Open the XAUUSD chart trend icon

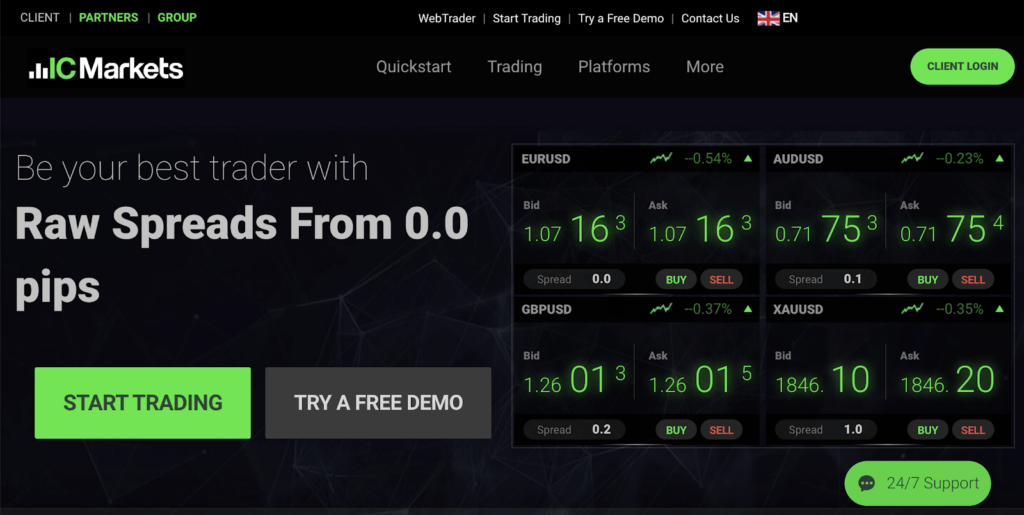(912, 309)
